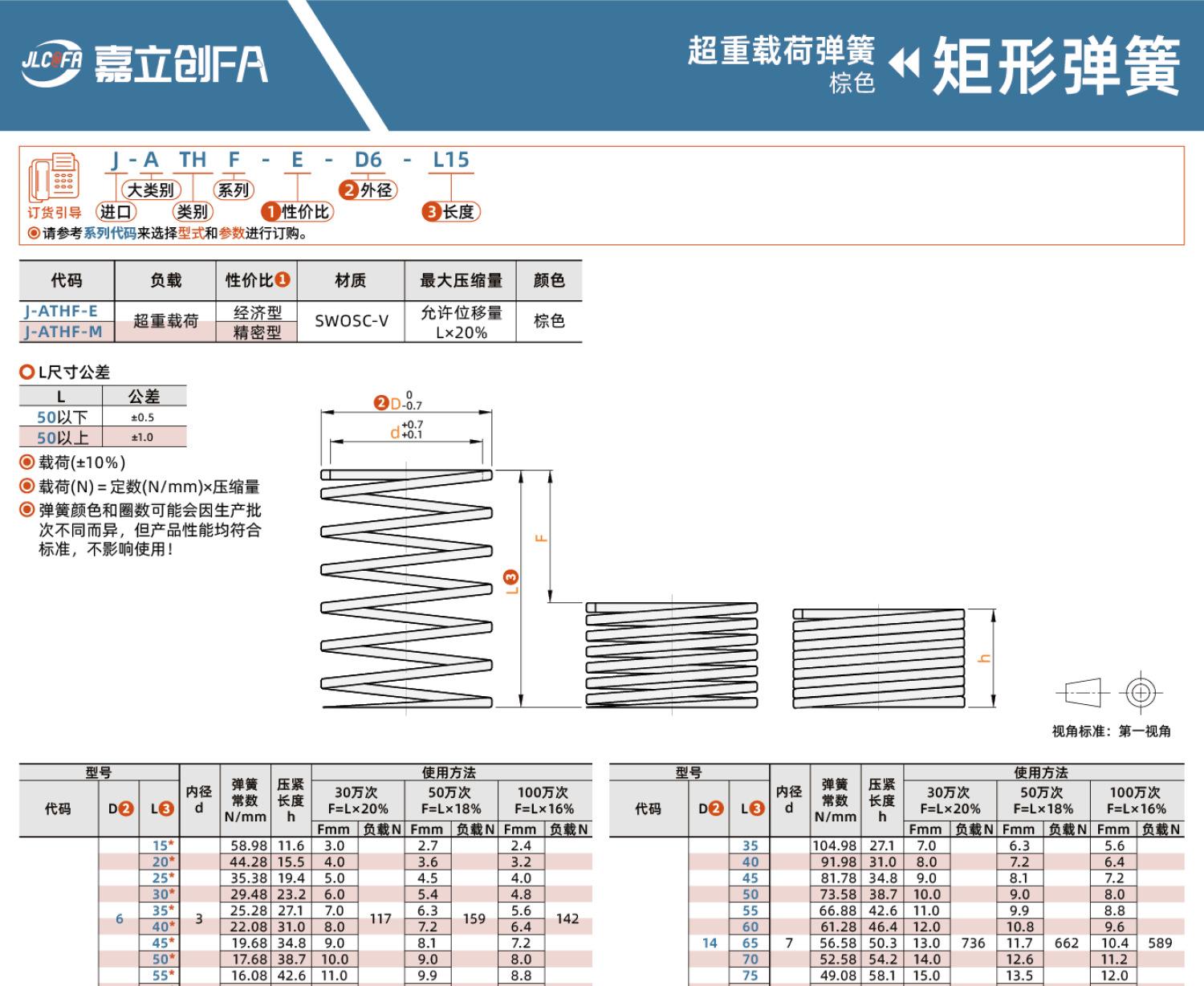The image size is (1204, 986).
Task: Click the ②D outer diameter dimension label
Action: (398, 401)
